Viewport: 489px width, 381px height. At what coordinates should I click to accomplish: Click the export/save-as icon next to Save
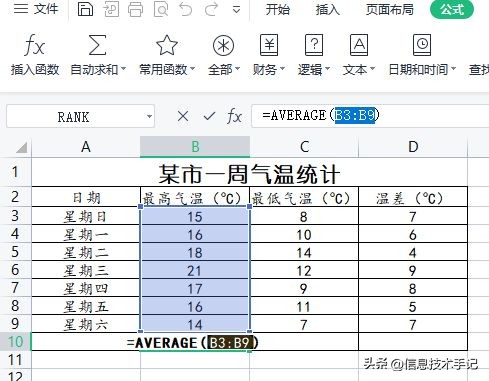[x=111, y=9]
